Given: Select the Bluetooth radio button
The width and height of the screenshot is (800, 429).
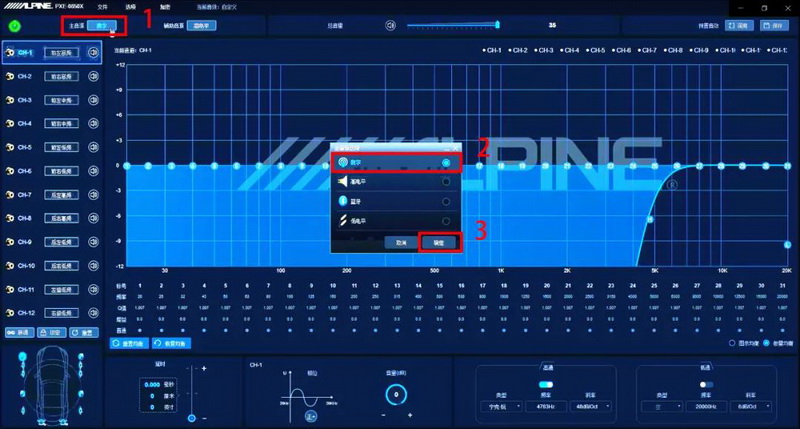Looking at the screenshot, I should point(446,201).
